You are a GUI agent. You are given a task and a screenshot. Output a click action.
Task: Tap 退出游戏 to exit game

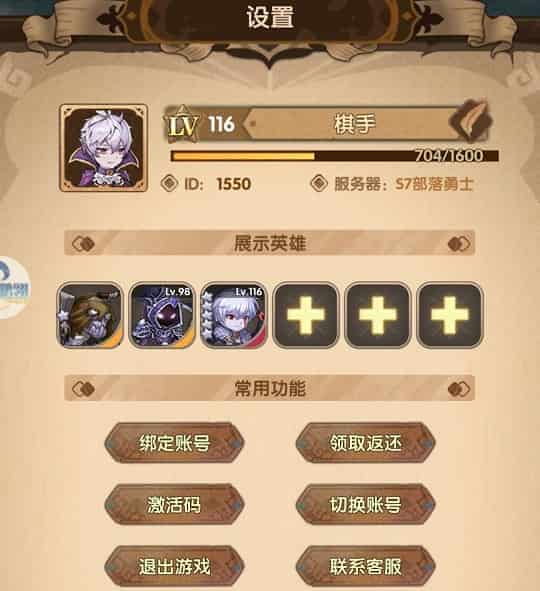[x=174, y=567]
